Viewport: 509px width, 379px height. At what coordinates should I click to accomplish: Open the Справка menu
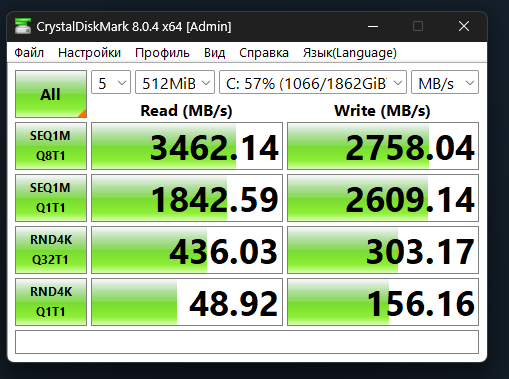264,53
